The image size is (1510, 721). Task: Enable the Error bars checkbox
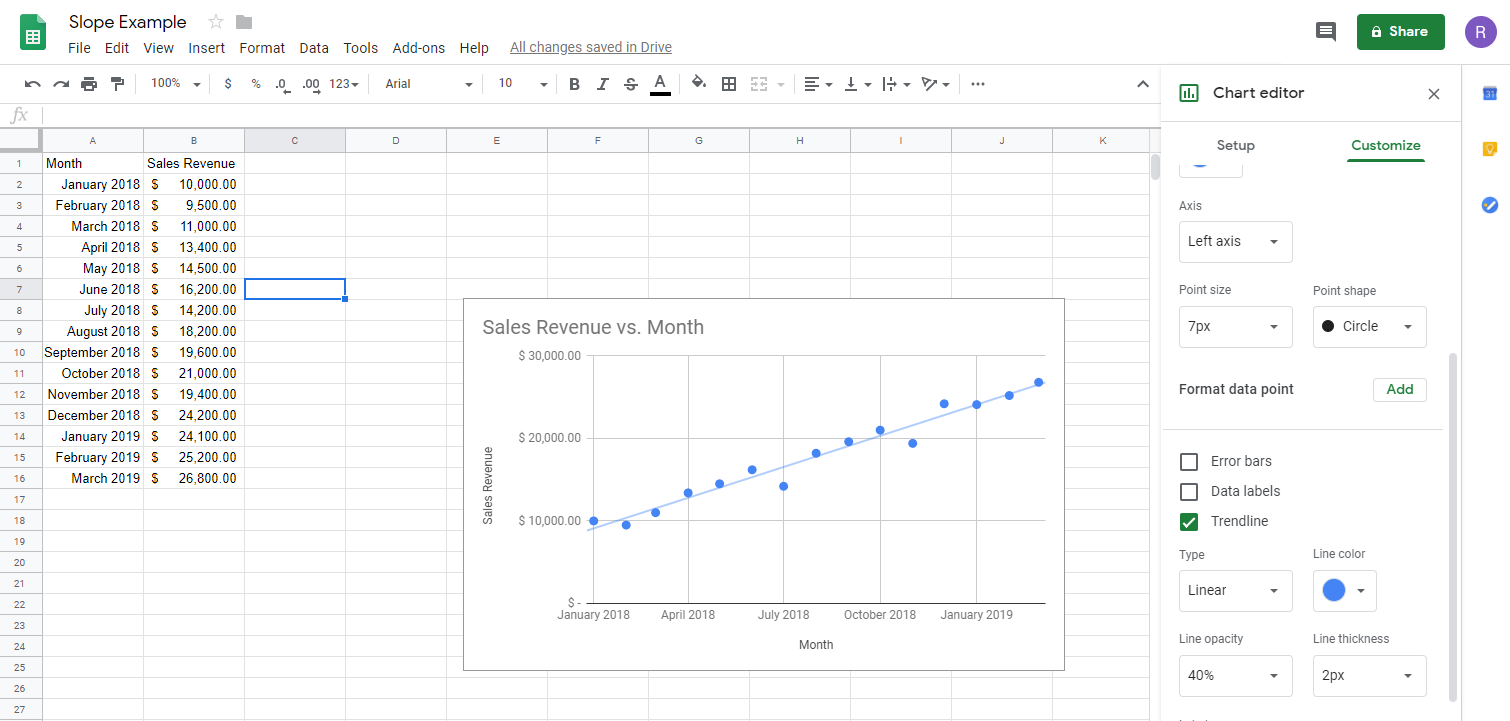1189,462
